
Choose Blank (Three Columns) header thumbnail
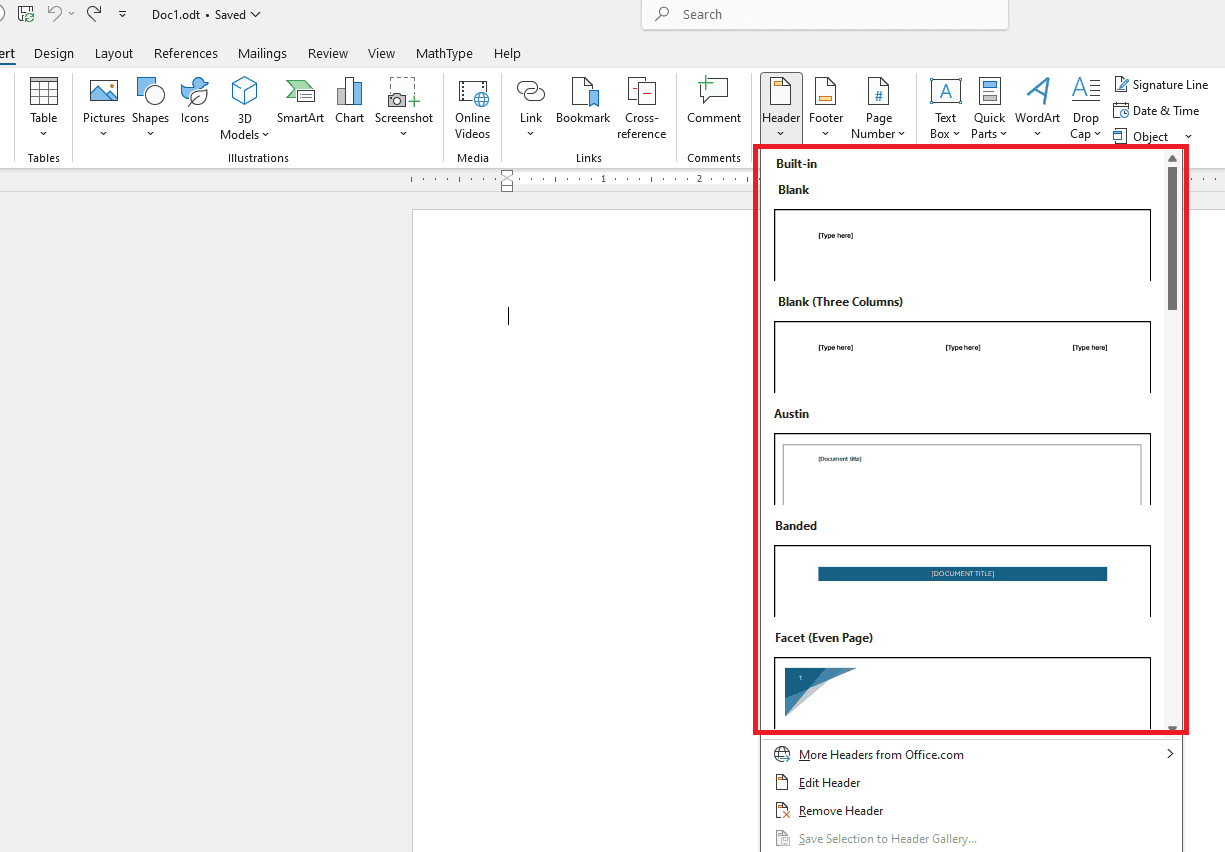pyautogui.click(x=962, y=357)
